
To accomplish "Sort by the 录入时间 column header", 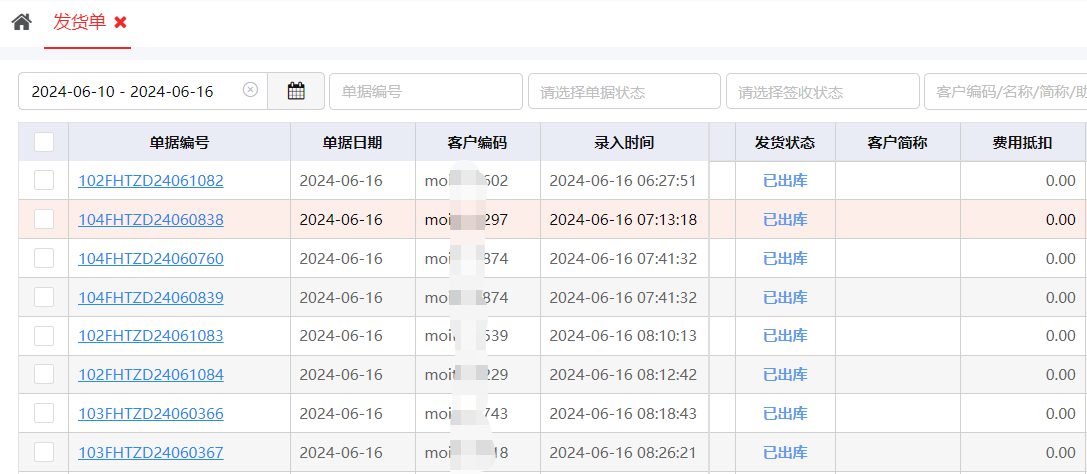I will (623, 142).
